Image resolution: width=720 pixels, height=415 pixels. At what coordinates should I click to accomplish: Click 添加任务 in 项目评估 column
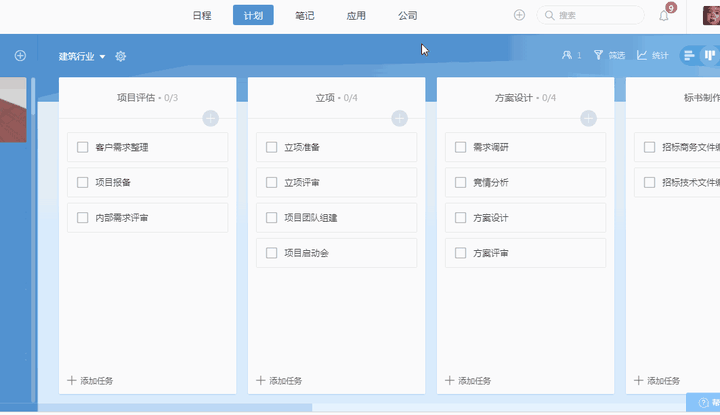coord(90,381)
